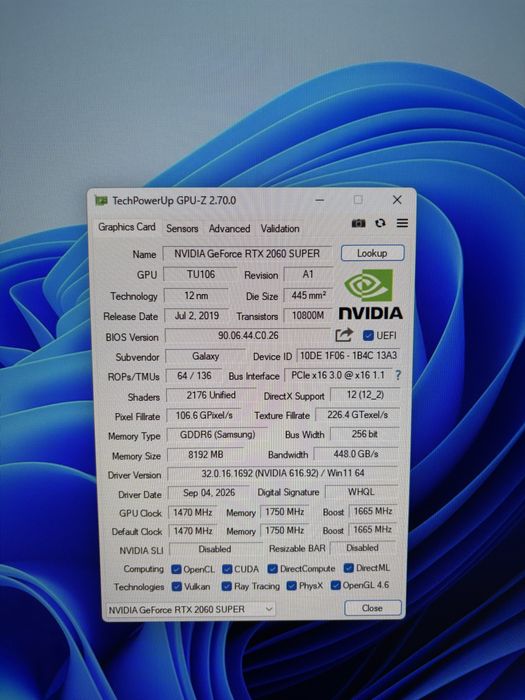Click the Device ID value 10DE 1F06
The image size is (525, 700).
(x=348, y=355)
